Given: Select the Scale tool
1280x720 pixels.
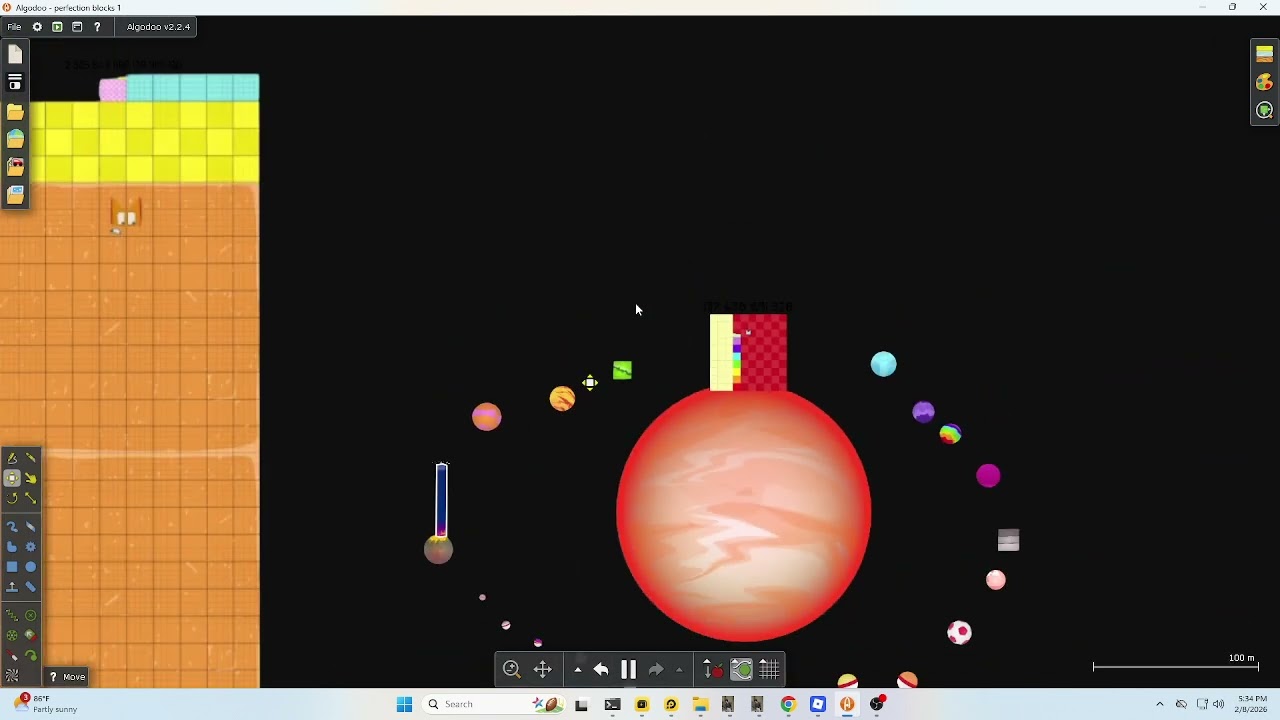Looking at the screenshot, I should click(31, 498).
